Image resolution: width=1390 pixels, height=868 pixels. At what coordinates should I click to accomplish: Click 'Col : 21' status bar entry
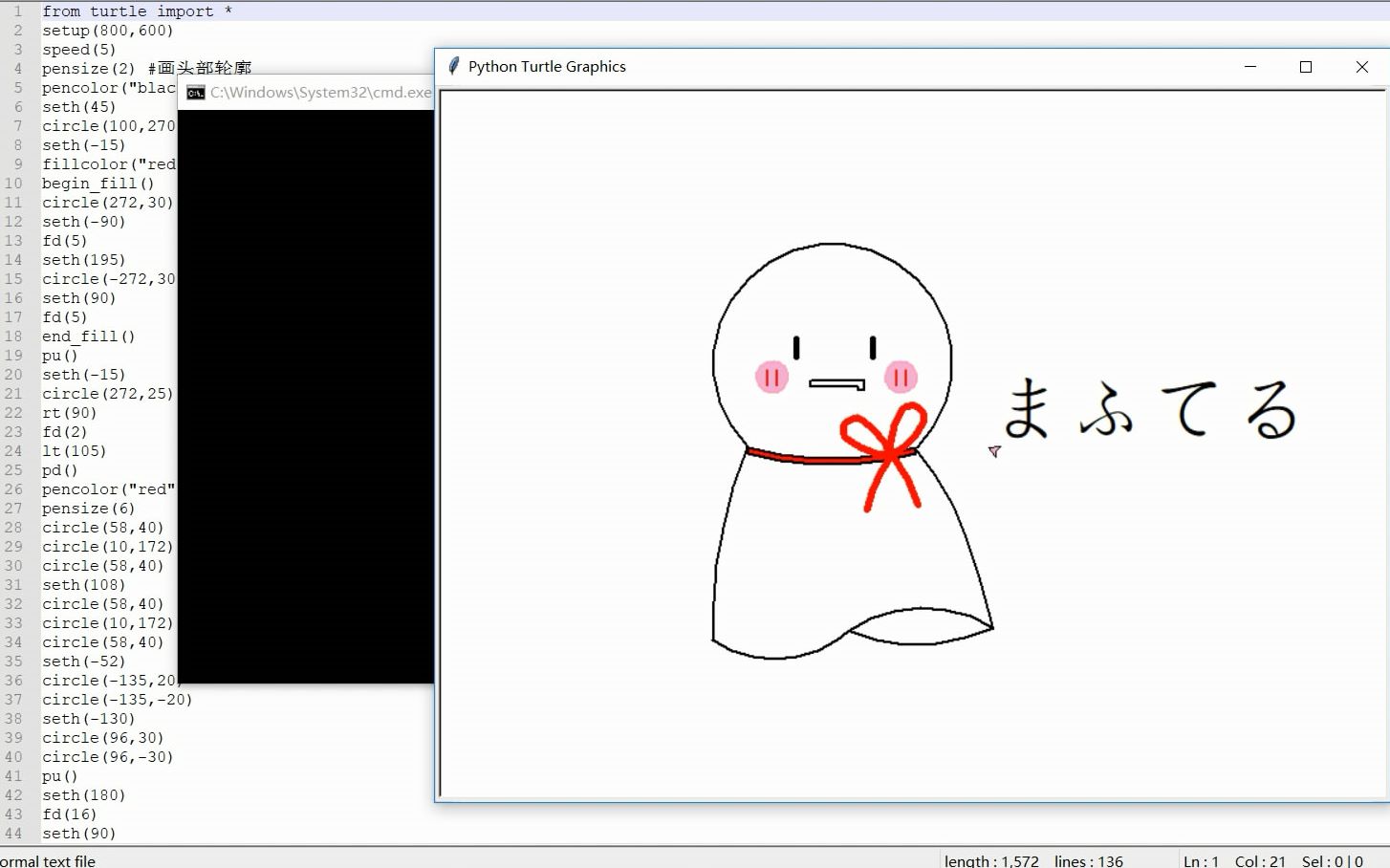point(1260,860)
